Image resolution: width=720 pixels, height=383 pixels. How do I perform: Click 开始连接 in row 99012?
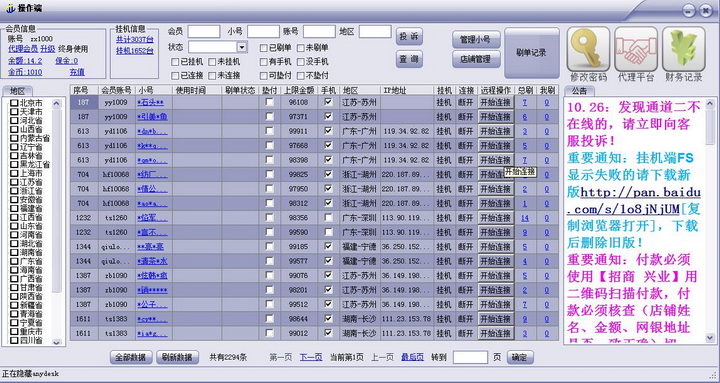[495, 333]
